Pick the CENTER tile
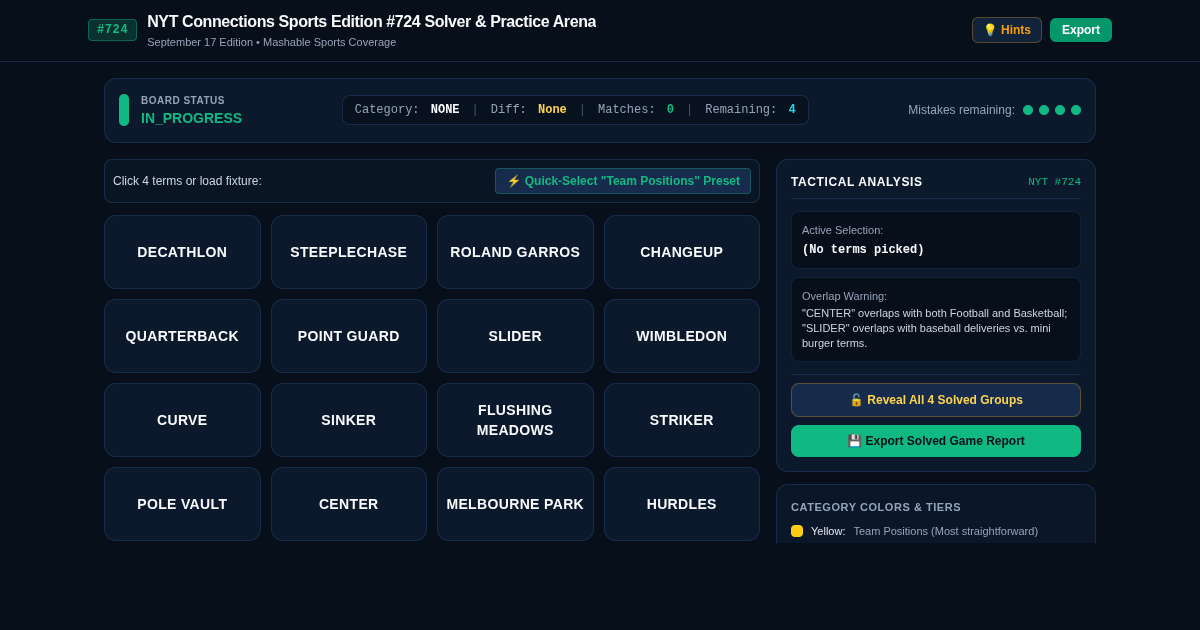This screenshot has width=1200, height=630. 349,504
